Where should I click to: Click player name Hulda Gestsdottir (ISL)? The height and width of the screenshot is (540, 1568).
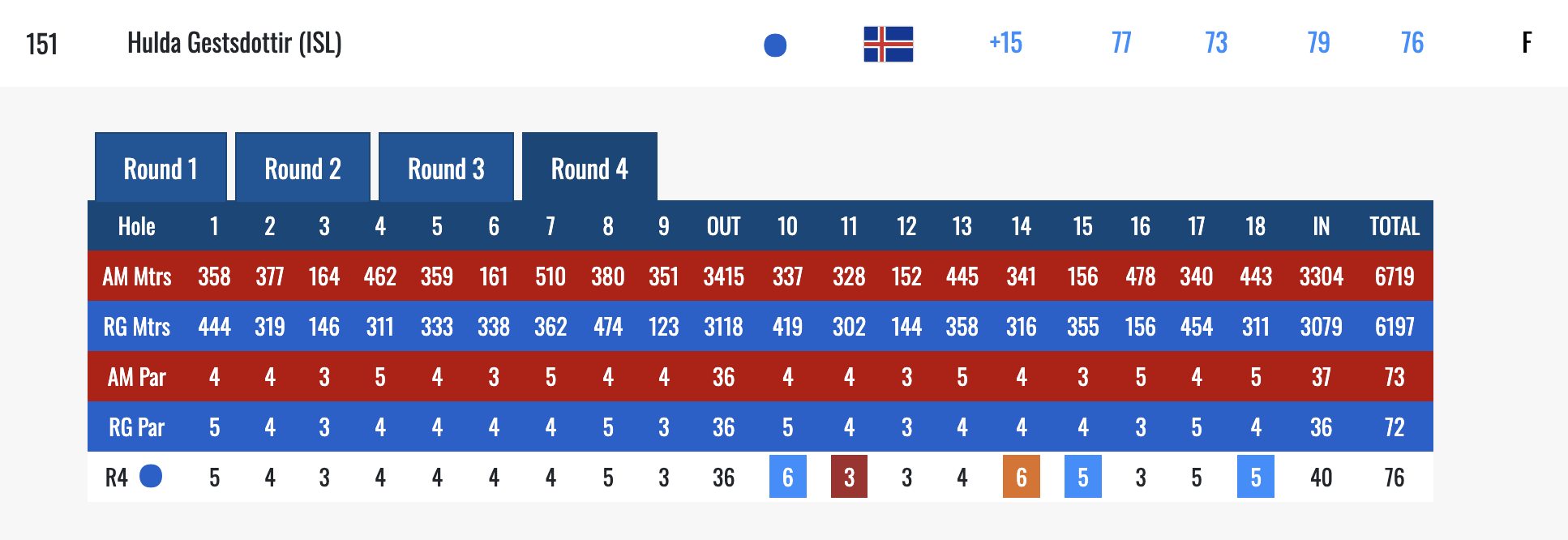(234, 43)
